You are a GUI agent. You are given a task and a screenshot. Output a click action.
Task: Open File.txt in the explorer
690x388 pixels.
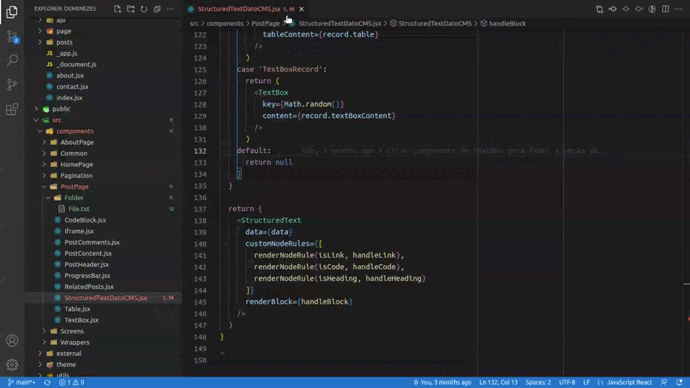79,209
